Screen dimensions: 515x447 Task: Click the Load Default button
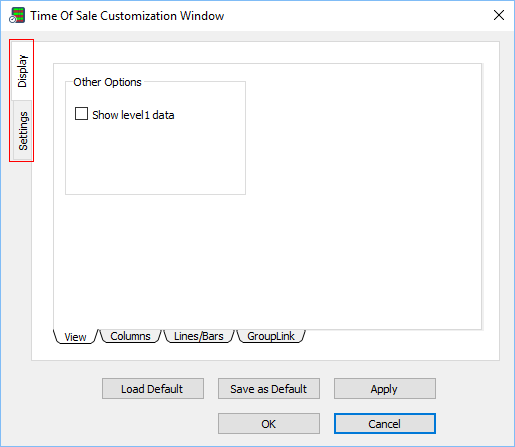pyautogui.click(x=153, y=389)
